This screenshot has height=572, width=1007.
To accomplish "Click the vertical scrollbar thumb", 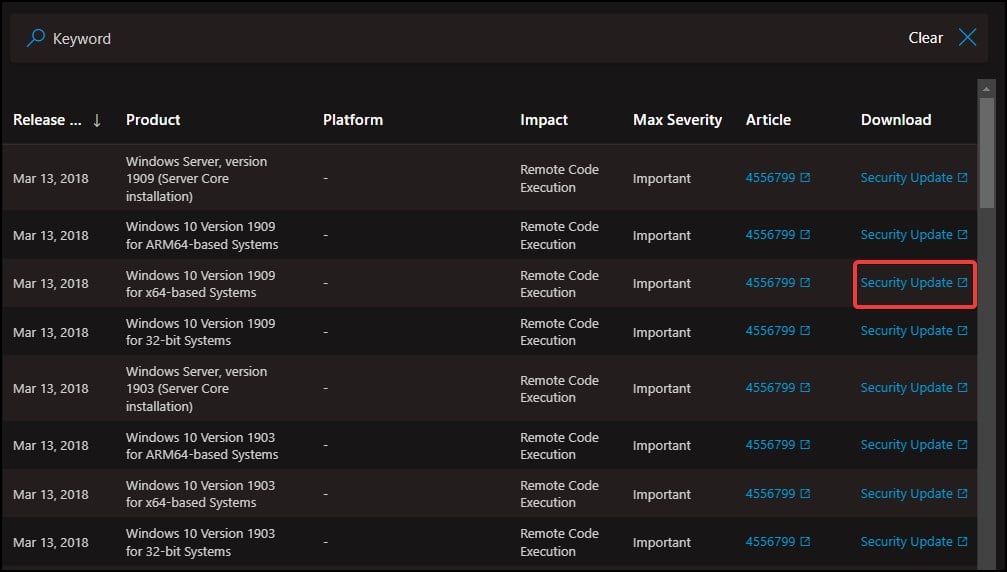I will pyautogui.click(x=986, y=153).
